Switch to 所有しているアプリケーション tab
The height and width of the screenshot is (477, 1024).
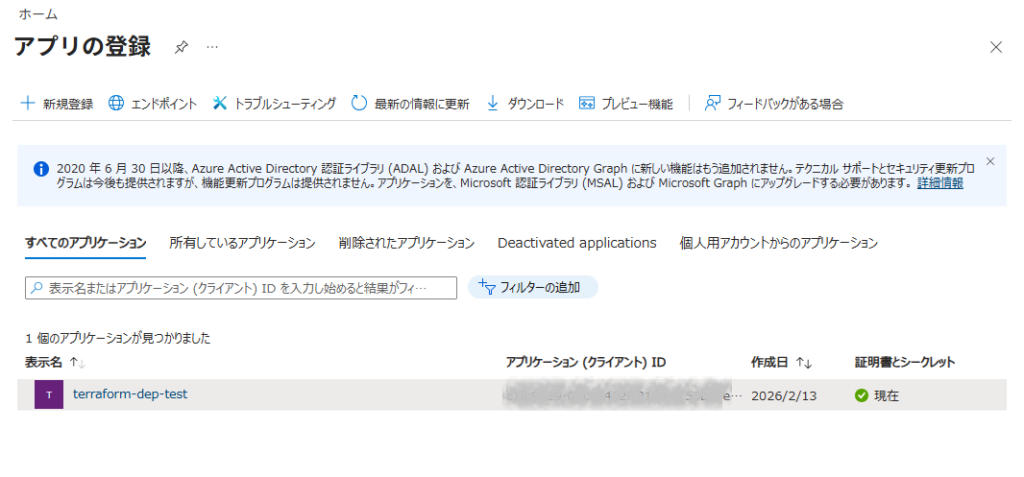pyautogui.click(x=242, y=243)
